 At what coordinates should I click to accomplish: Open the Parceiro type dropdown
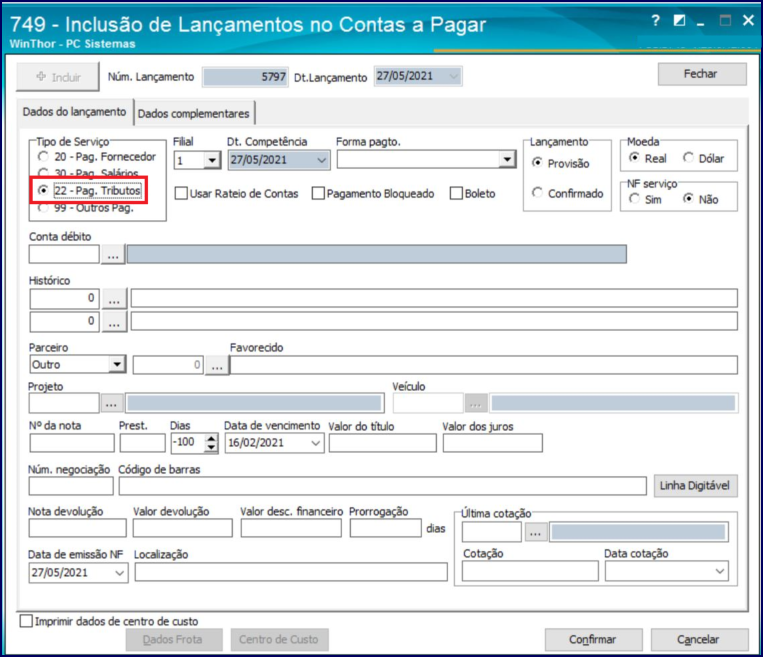(x=117, y=364)
